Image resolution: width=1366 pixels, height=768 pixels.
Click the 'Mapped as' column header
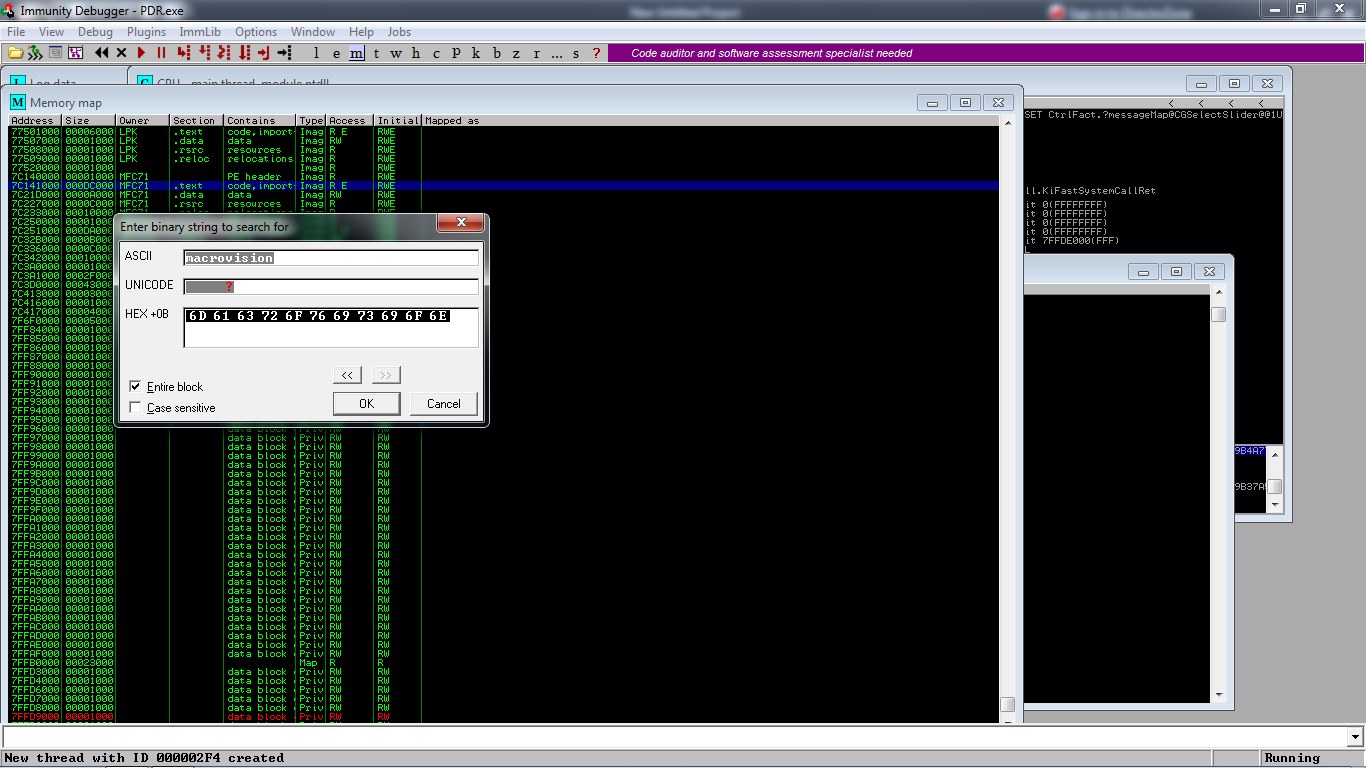tap(710, 121)
